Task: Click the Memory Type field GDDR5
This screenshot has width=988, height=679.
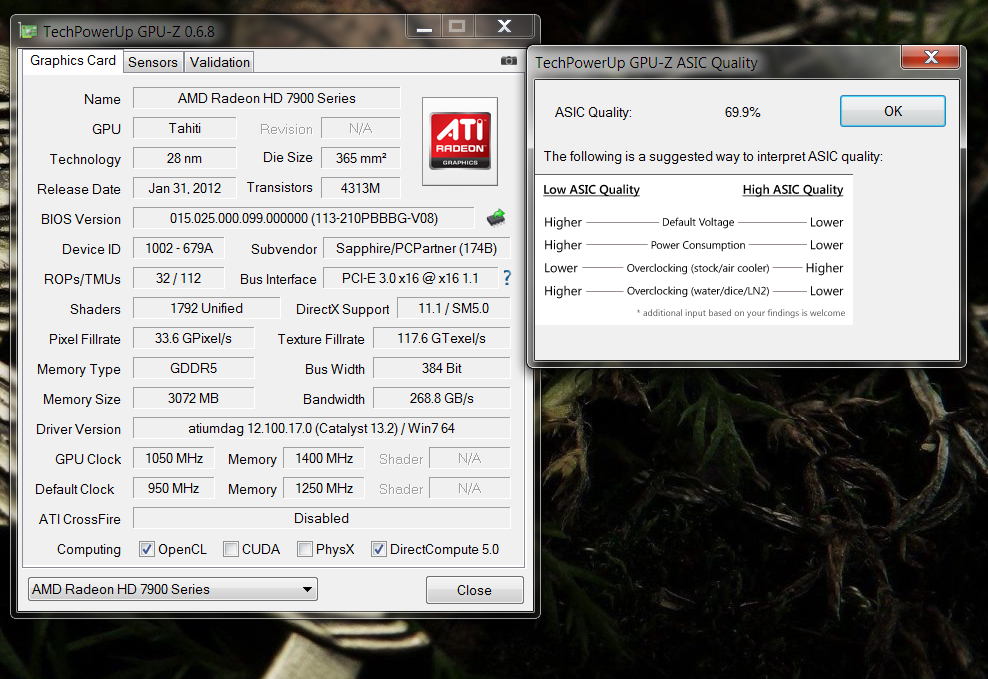Action: coord(193,368)
